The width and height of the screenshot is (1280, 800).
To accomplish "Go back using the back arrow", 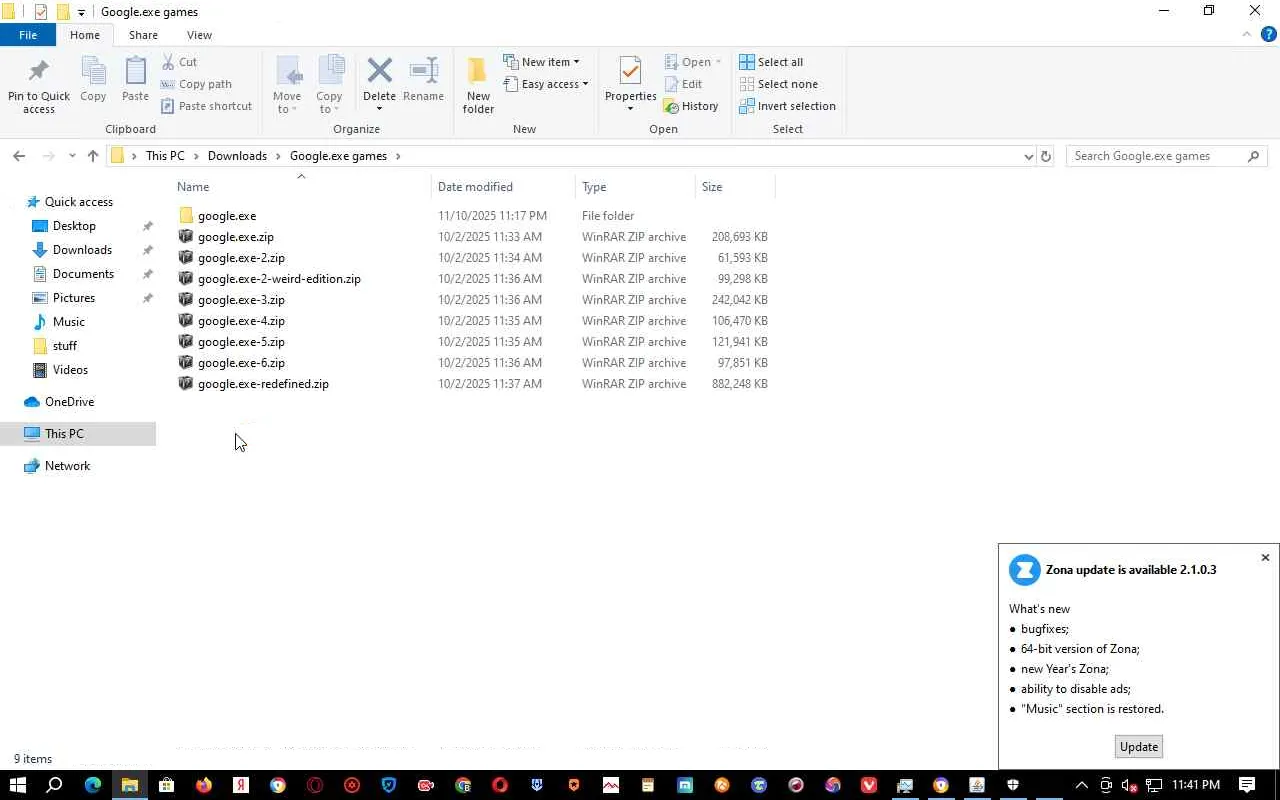I will (19, 156).
